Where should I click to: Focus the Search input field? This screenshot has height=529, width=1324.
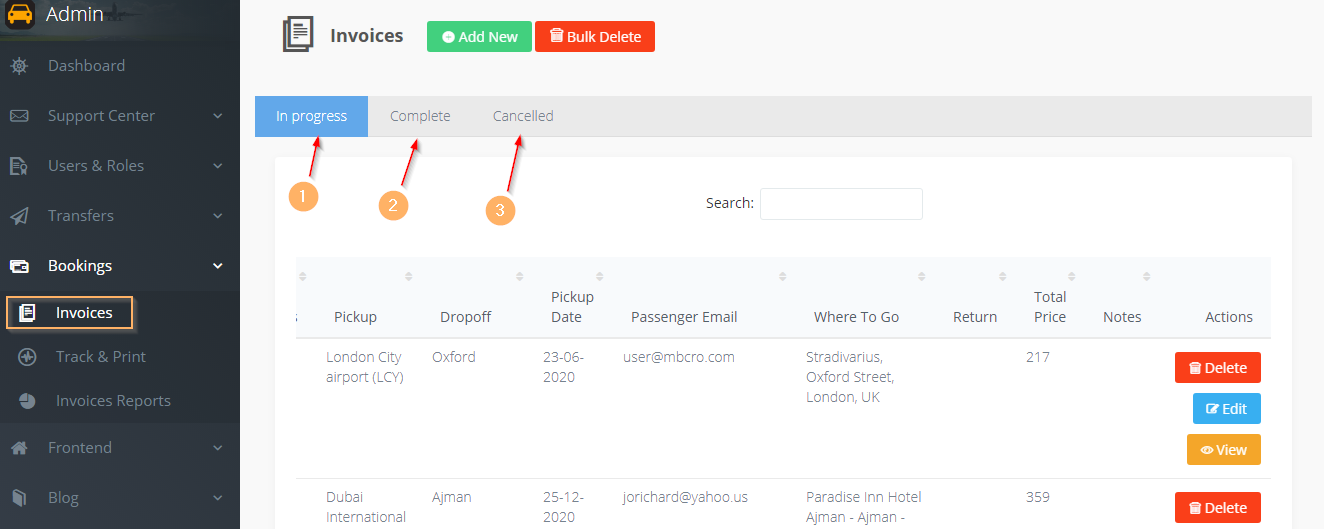(841, 204)
